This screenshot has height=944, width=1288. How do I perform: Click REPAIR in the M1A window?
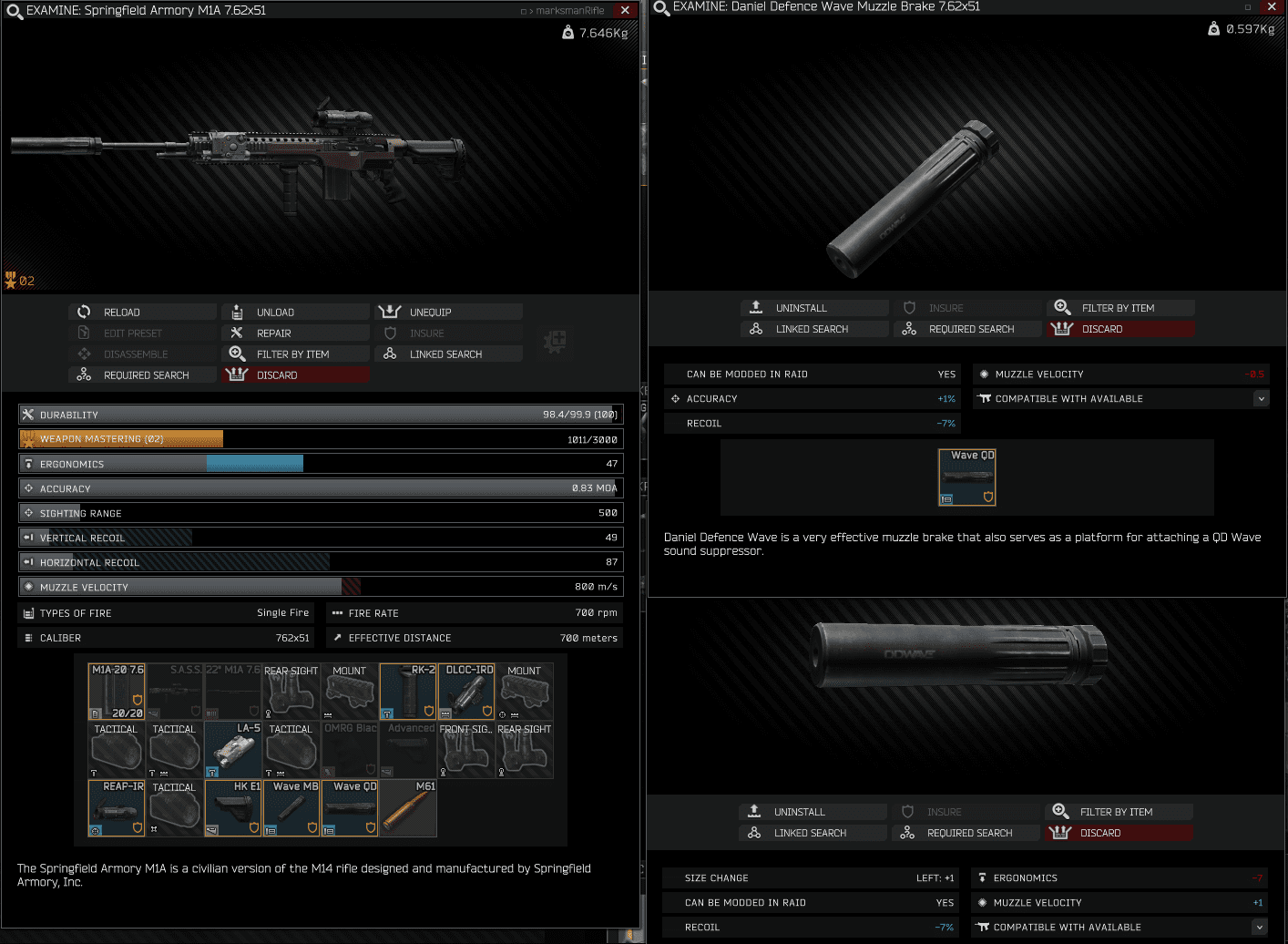[295, 333]
